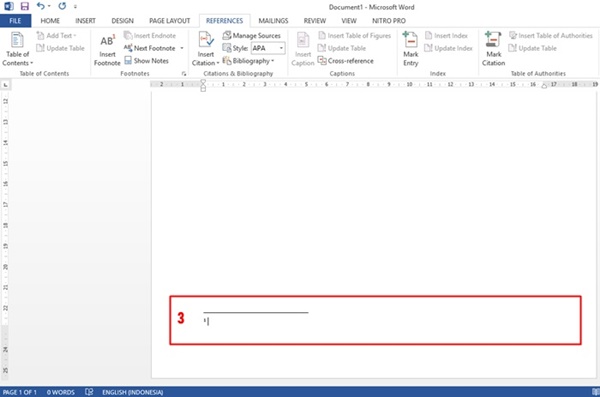
Task: Undo the last action
Action: pyautogui.click(x=40, y=6)
